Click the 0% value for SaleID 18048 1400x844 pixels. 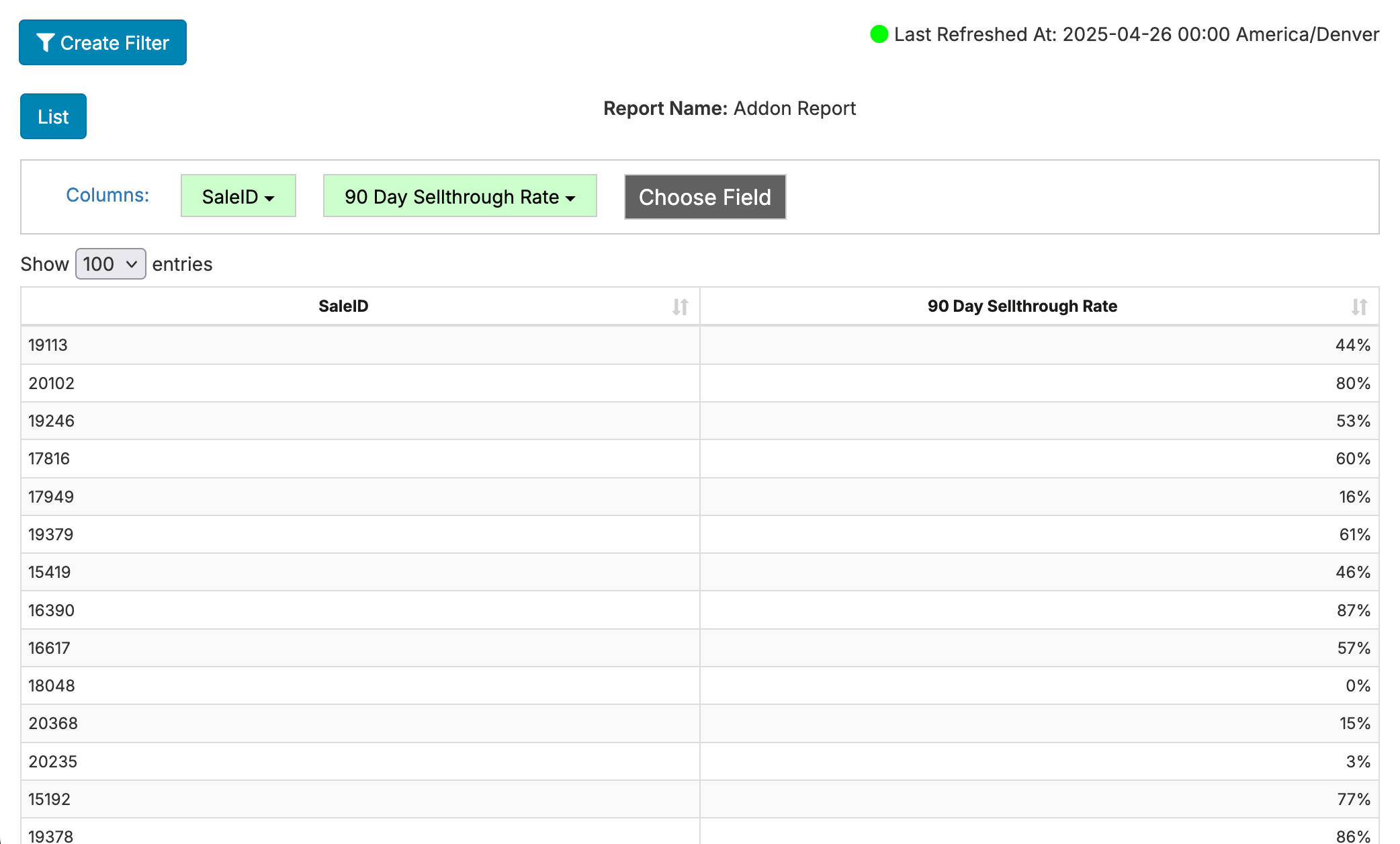pyautogui.click(x=1357, y=686)
